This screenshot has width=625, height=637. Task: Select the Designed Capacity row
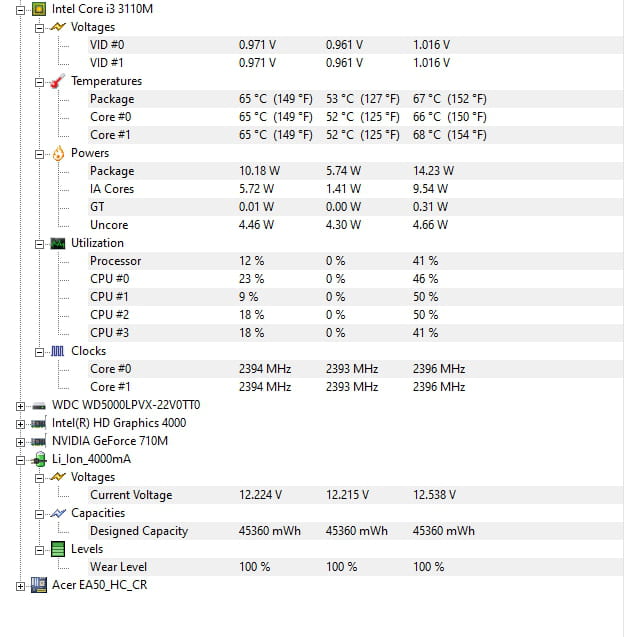click(x=356, y=531)
